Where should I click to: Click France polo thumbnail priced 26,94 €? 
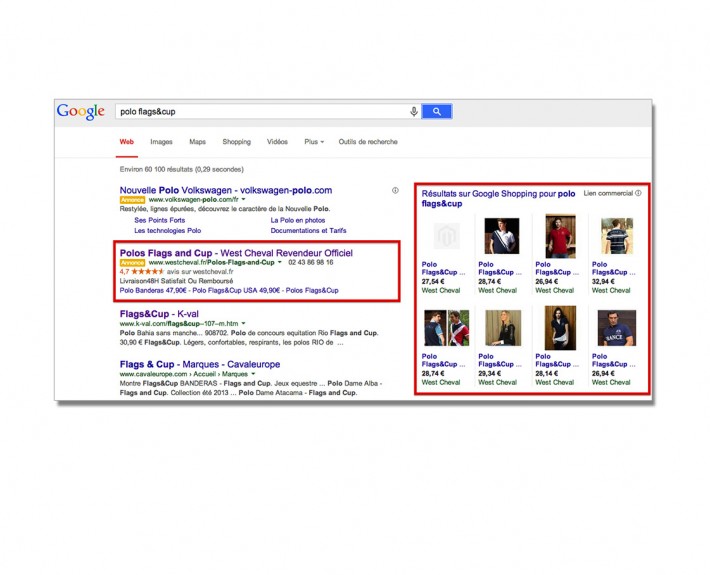click(x=617, y=328)
